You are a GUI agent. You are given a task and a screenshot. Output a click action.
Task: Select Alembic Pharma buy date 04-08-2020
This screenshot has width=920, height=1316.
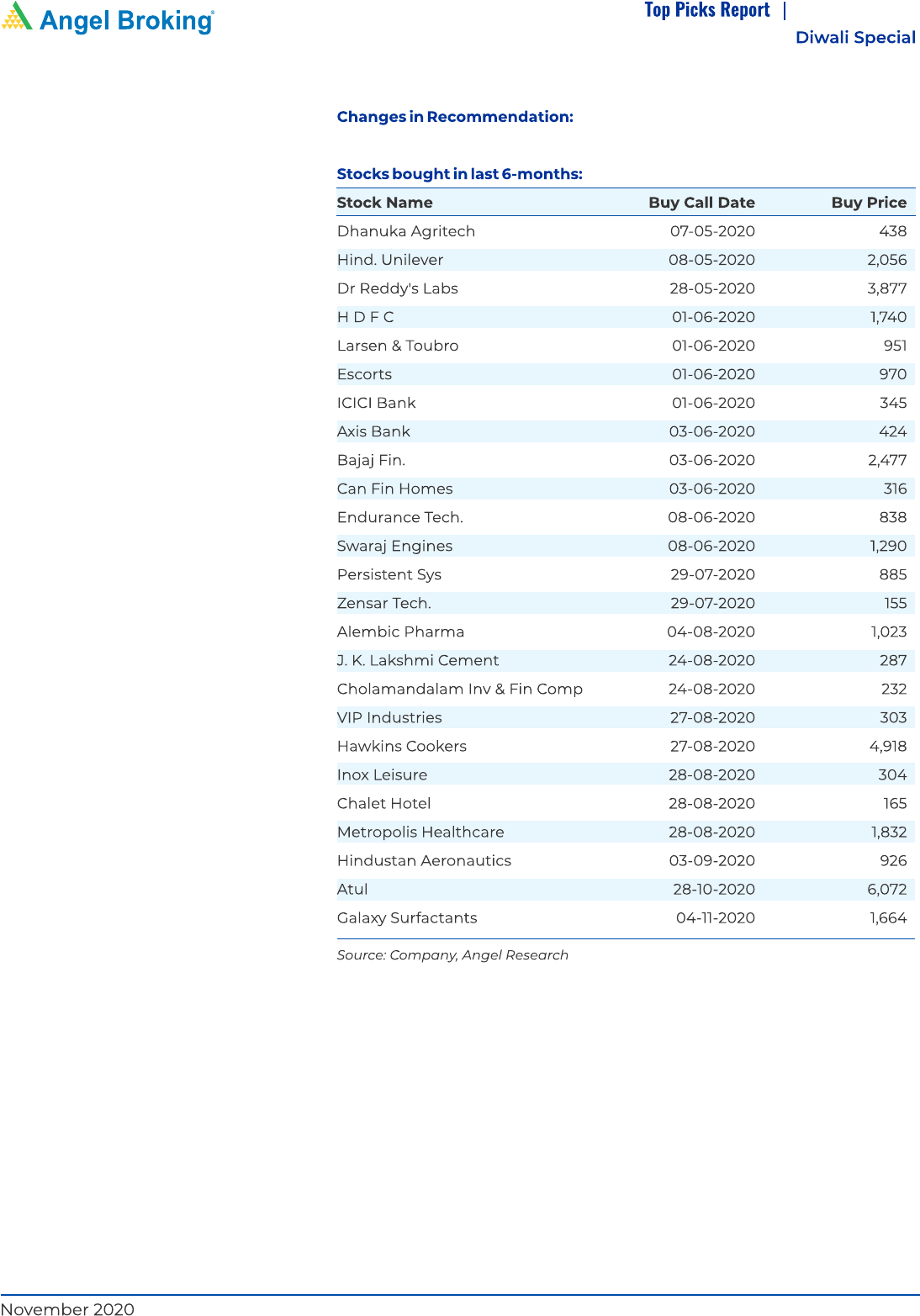coord(711,632)
